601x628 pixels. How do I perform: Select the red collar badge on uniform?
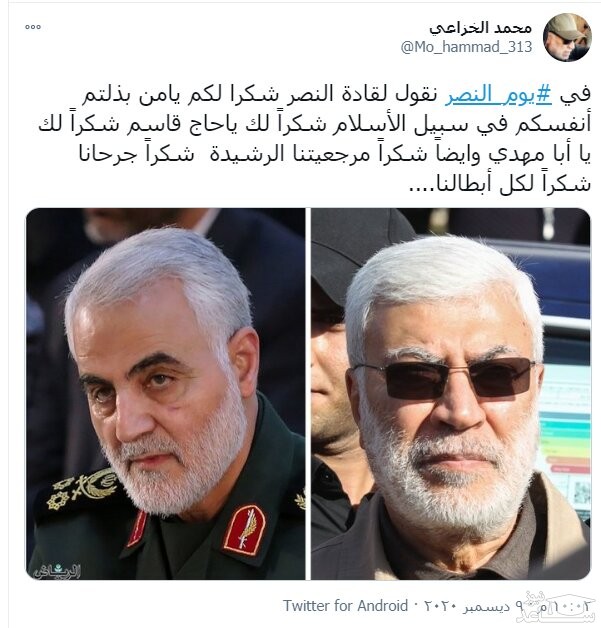pyautogui.click(x=244, y=529)
